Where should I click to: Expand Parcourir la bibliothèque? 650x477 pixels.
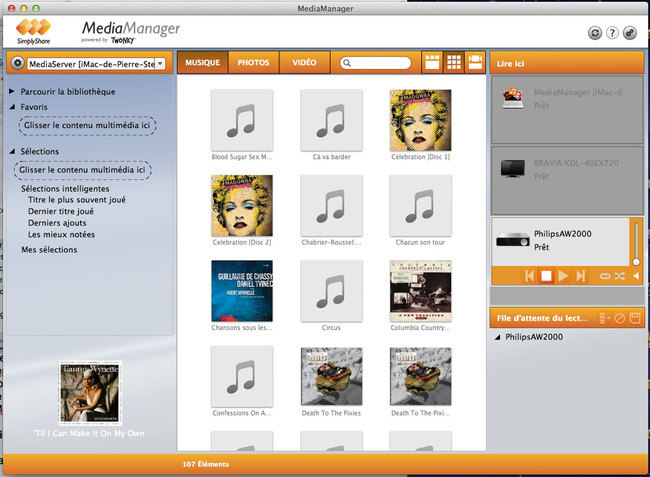point(12,91)
